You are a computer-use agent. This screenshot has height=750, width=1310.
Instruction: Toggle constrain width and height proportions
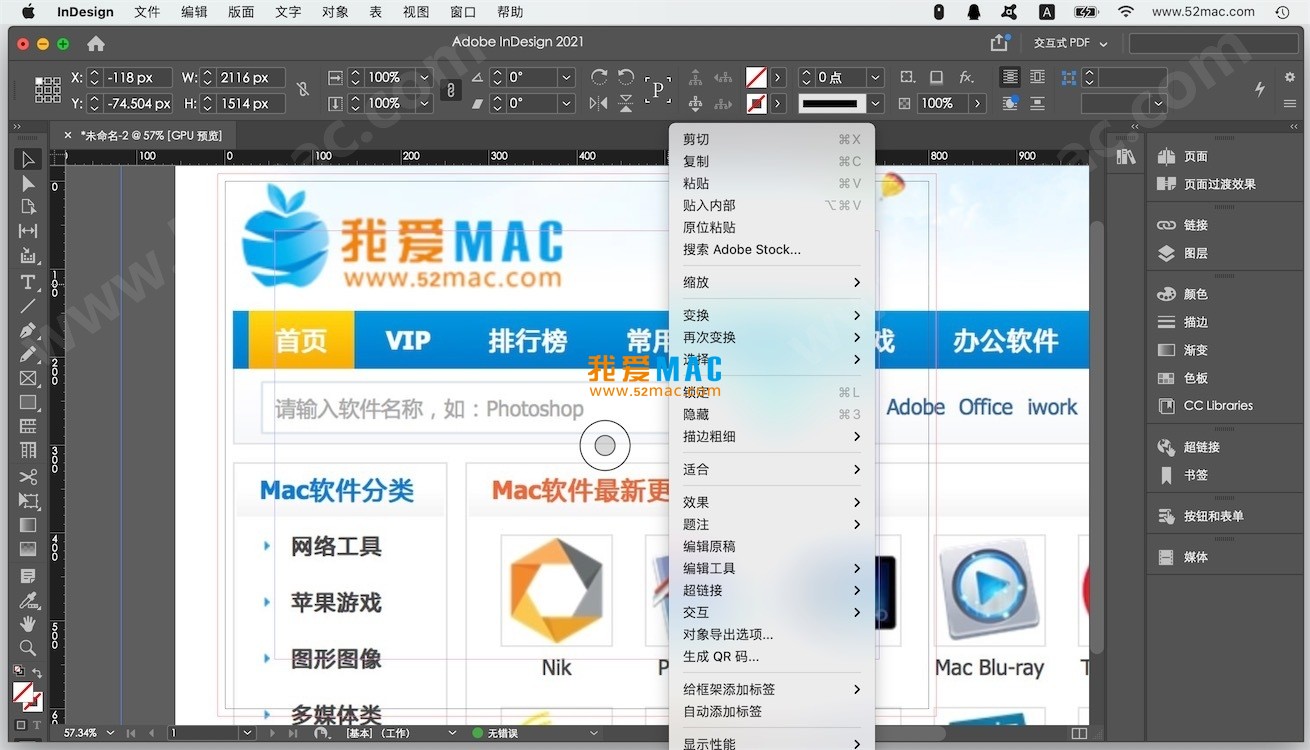[303, 90]
